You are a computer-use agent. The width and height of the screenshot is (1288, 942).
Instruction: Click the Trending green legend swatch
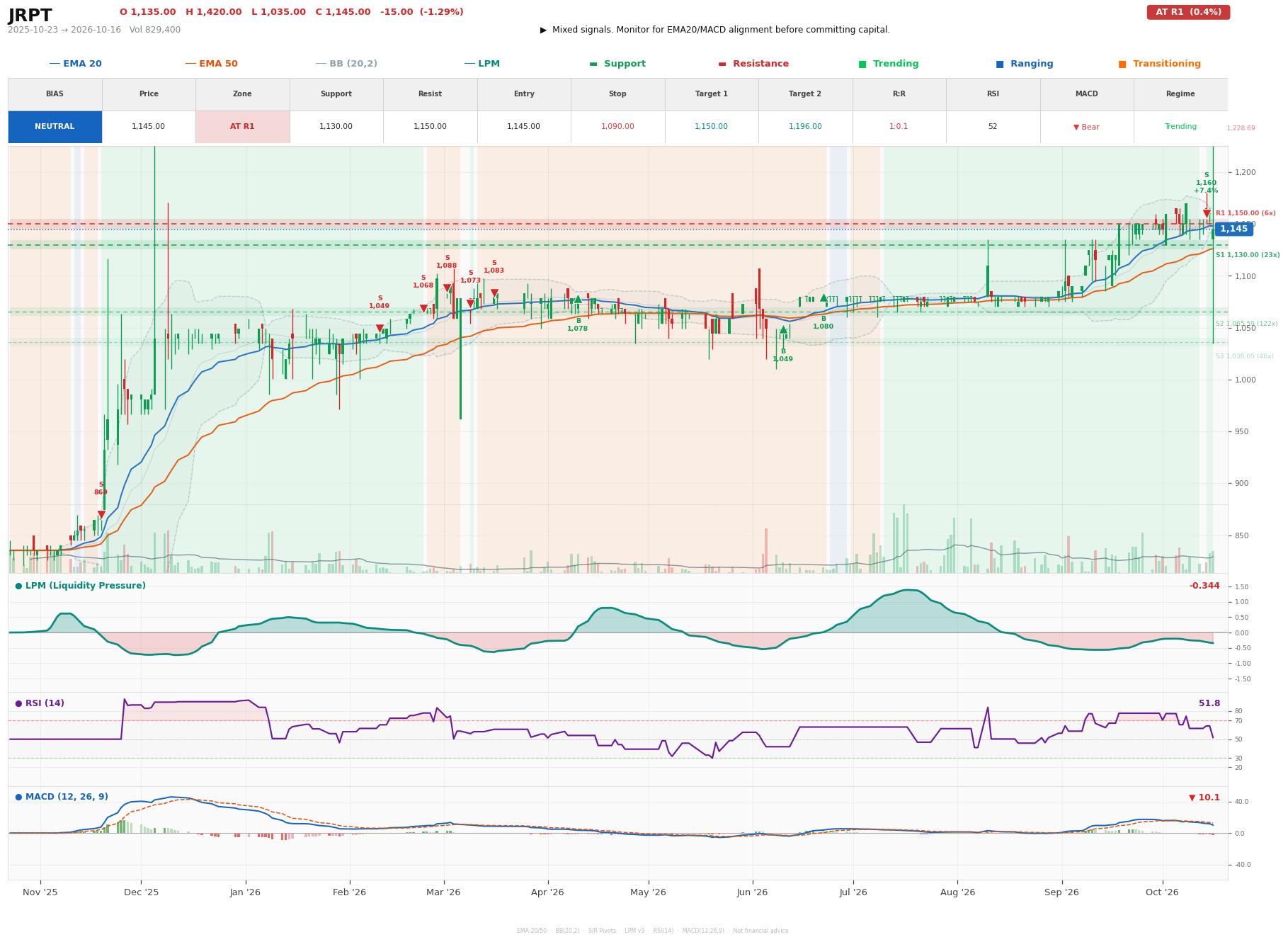tap(862, 64)
